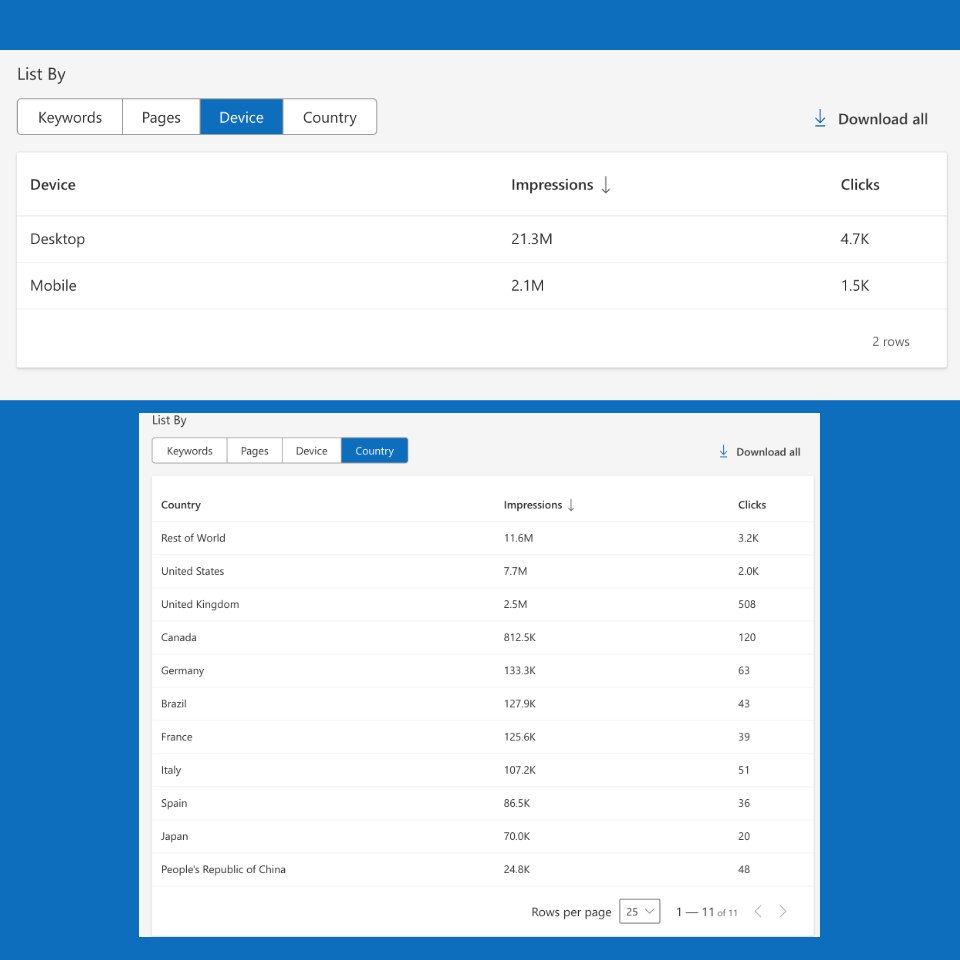Image resolution: width=960 pixels, height=960 pixels.
Task: Click download arrow icon in lower panel
Action: pos(723,451)
